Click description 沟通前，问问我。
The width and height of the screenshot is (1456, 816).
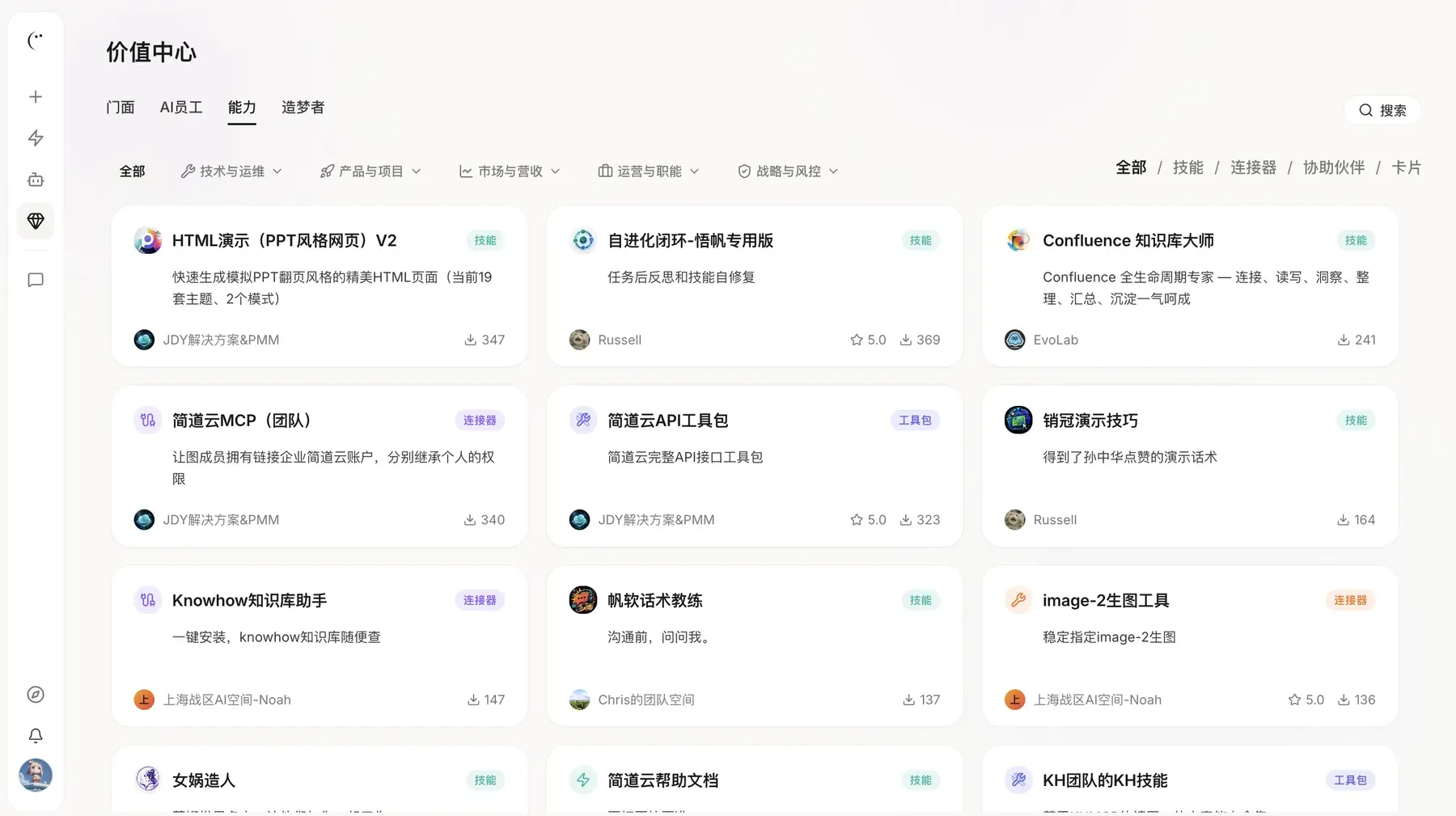tap(662, 637)
